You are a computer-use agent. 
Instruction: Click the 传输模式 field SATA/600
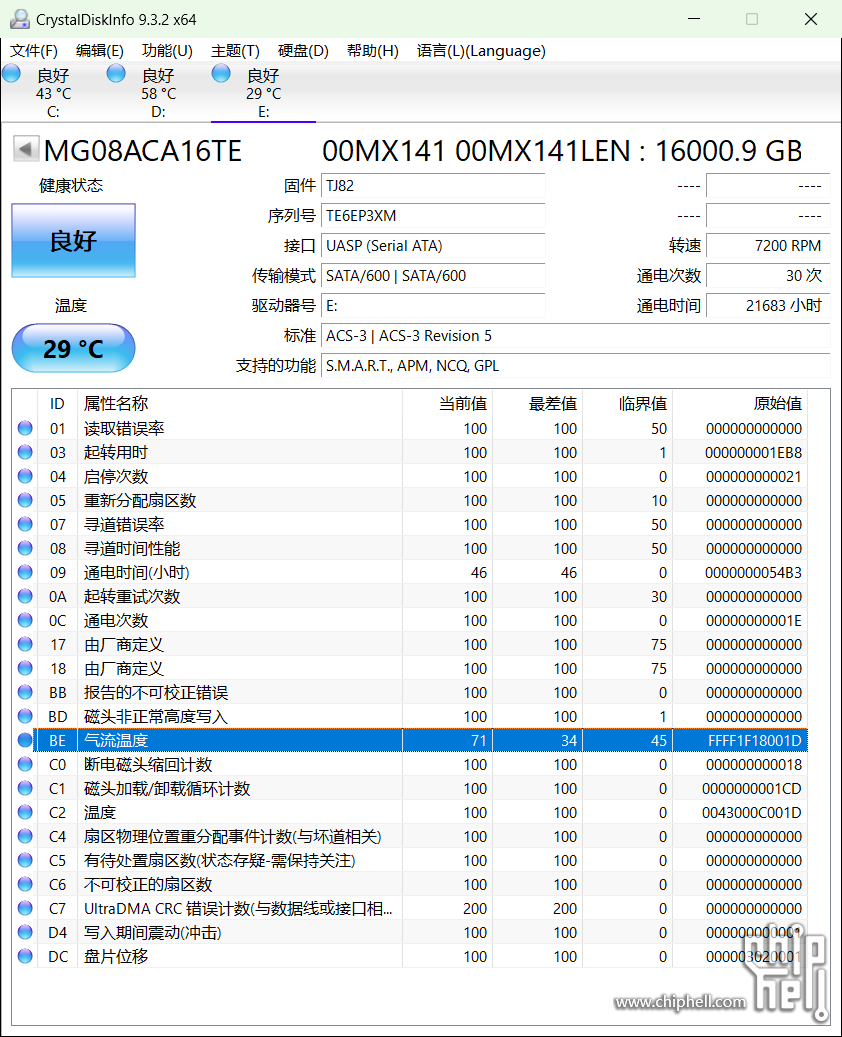(433, 276)
